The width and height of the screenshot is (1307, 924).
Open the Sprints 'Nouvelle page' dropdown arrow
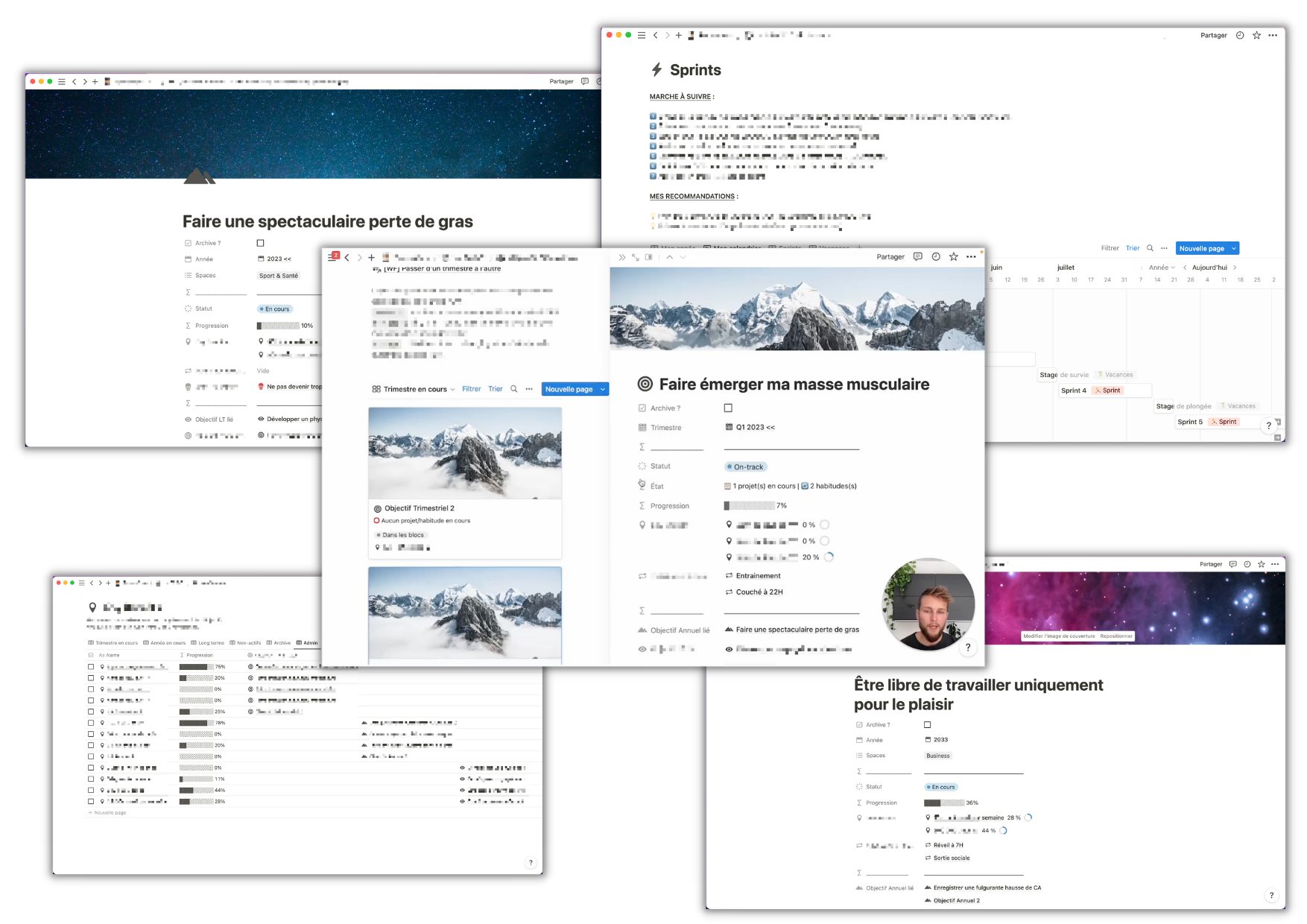(x=1234, y=248)
